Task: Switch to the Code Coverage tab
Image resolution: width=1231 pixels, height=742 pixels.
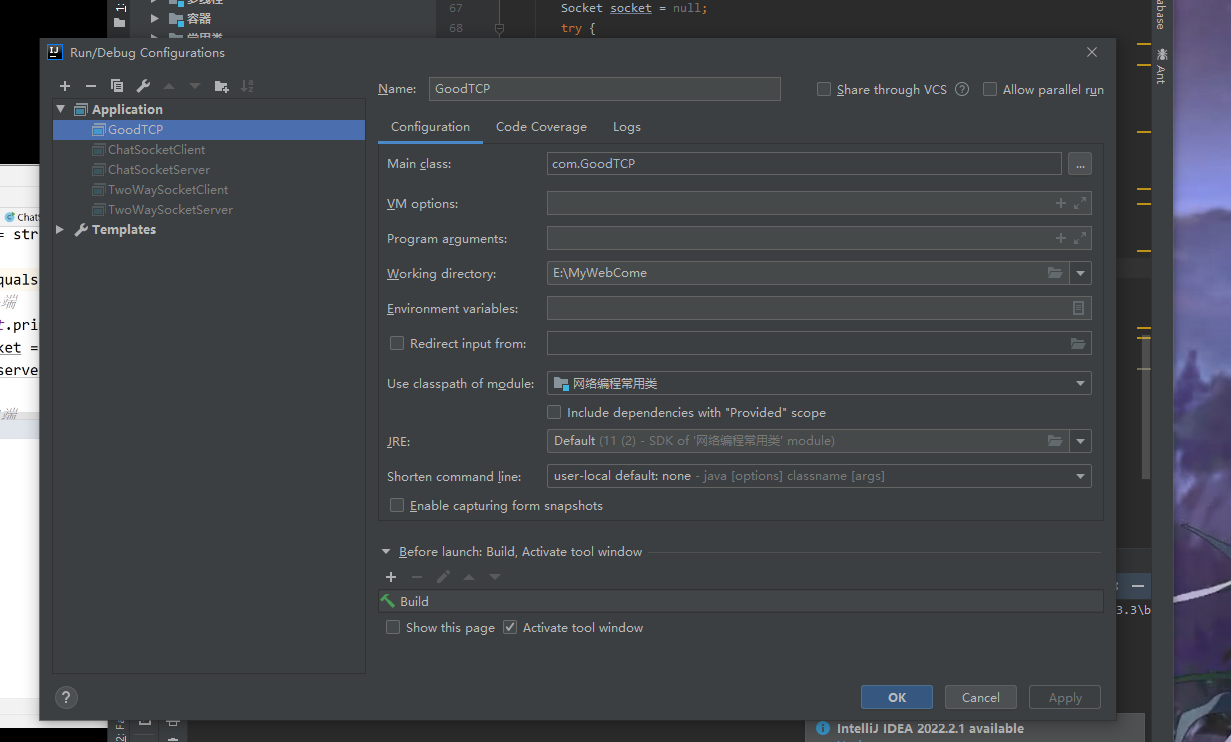Action: 541,127
